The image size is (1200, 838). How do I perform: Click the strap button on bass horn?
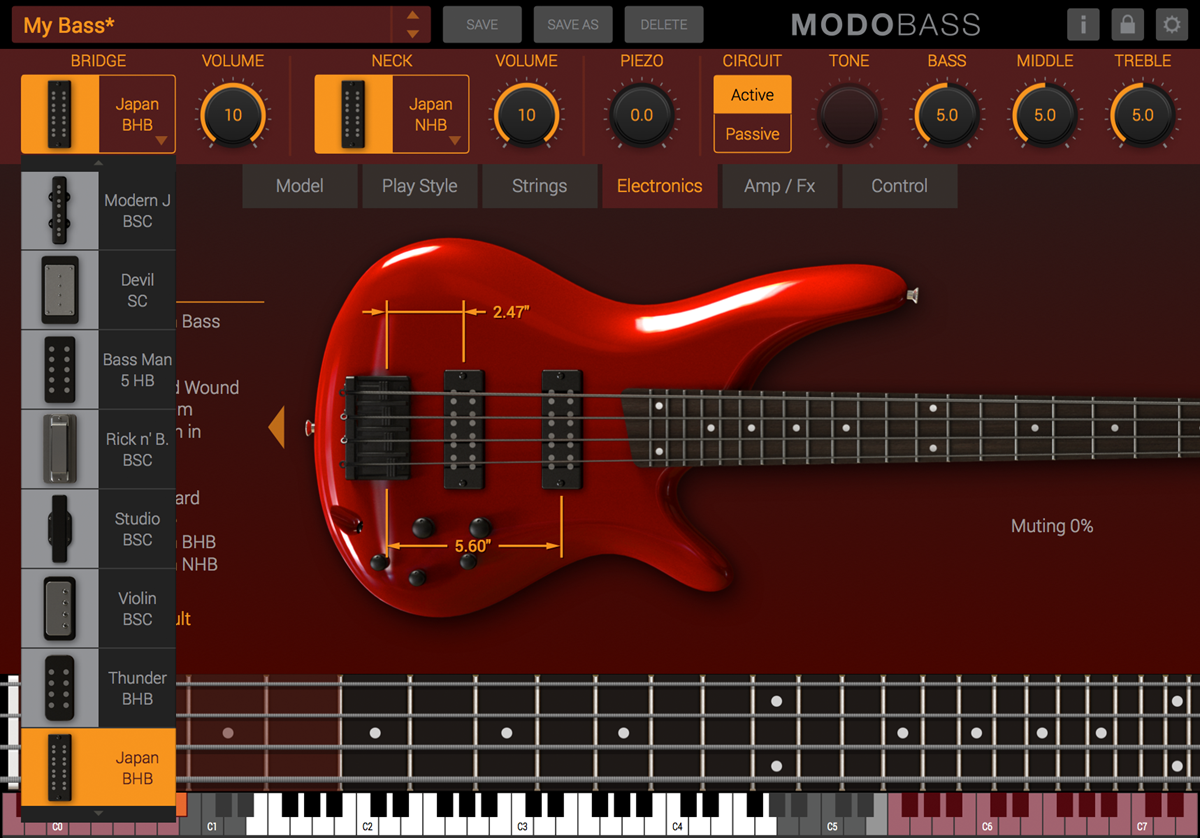click(x=911, y=295)
